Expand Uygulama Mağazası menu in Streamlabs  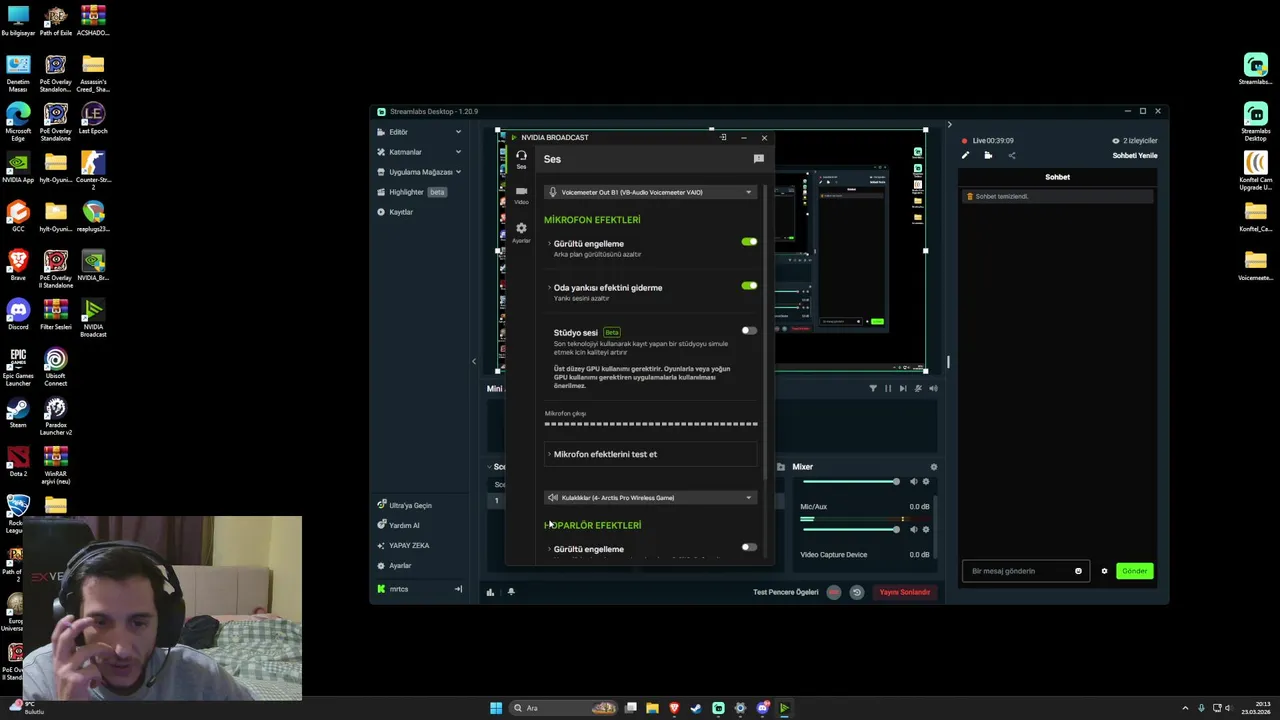click(419, 172)
